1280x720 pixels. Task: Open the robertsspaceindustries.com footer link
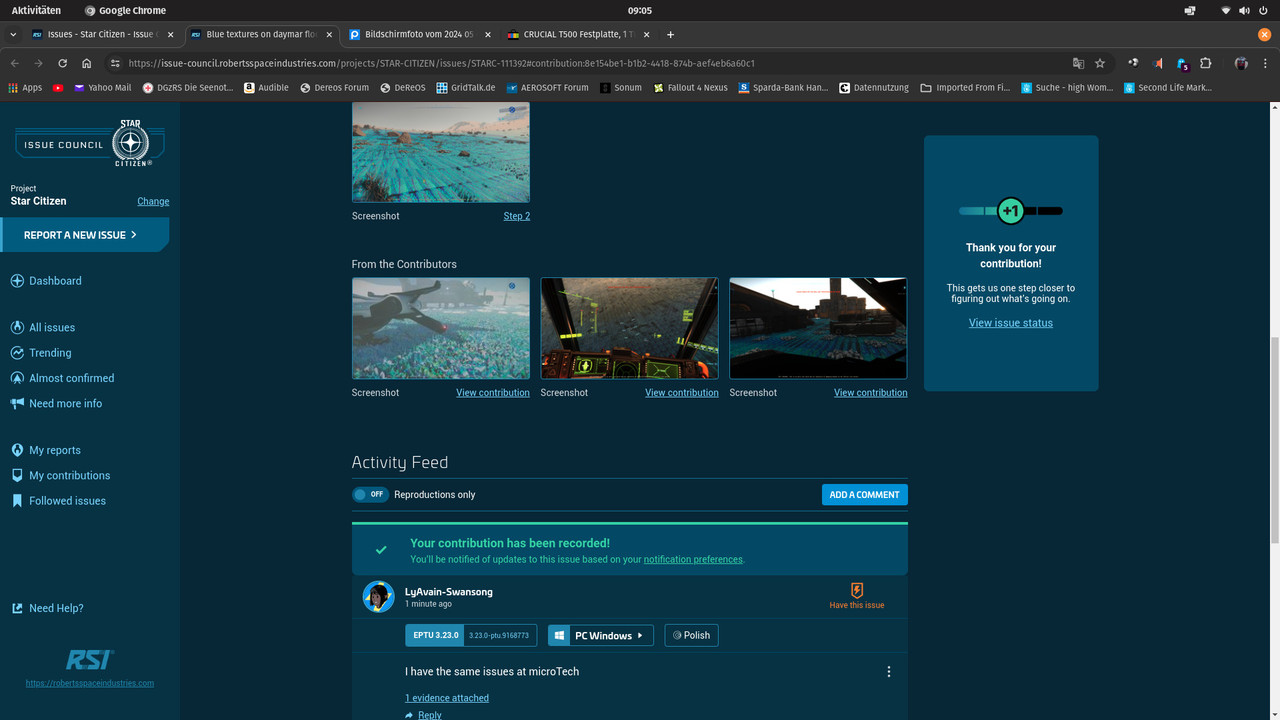[90, 683]
